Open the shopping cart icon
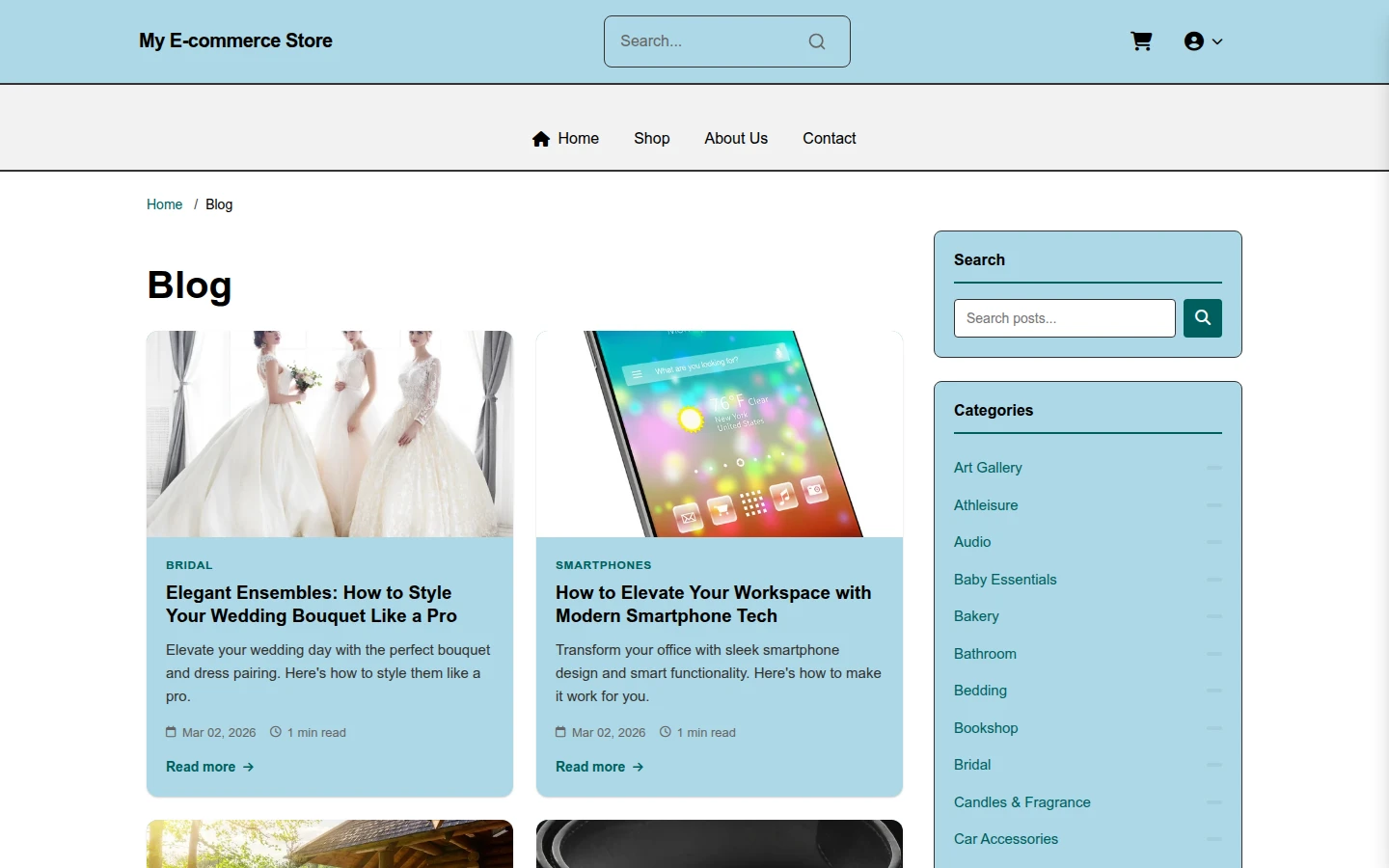1389x868 pixels. click(x=1141, y=41)
